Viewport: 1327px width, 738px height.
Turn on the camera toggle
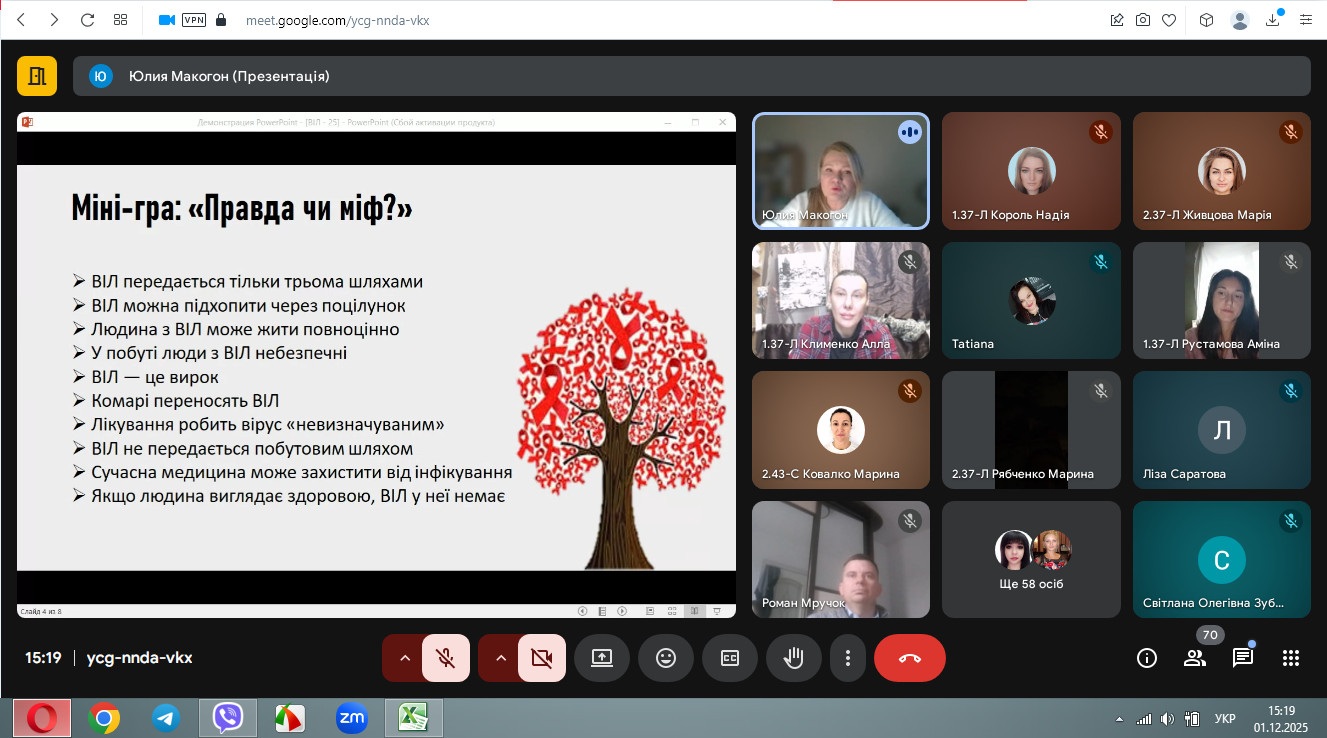pos(542,658)
